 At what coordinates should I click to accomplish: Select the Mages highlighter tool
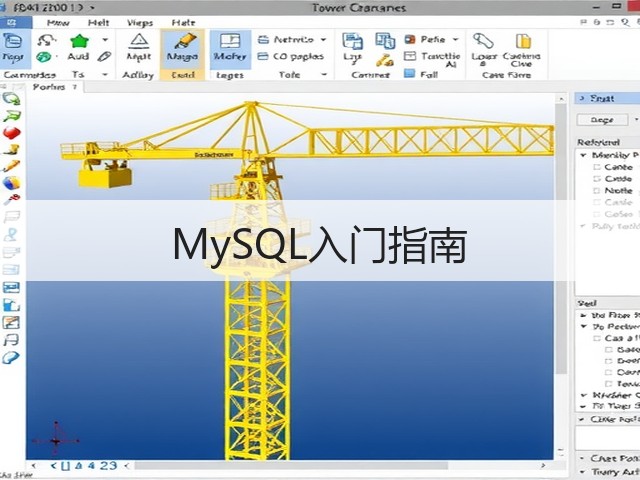point(182,48)
